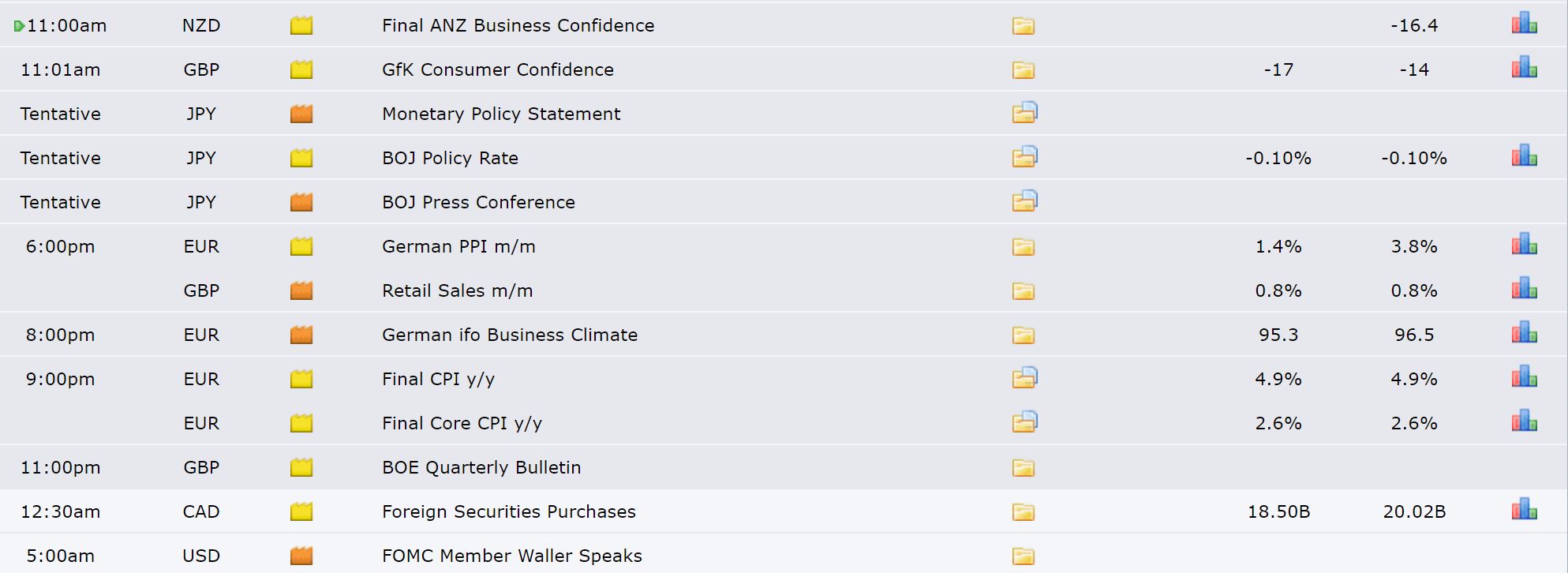This screenshot has width=1568, height=573.
Task: Expand details folder for Foreign Securities Purchases
Action: [1023, 512]
